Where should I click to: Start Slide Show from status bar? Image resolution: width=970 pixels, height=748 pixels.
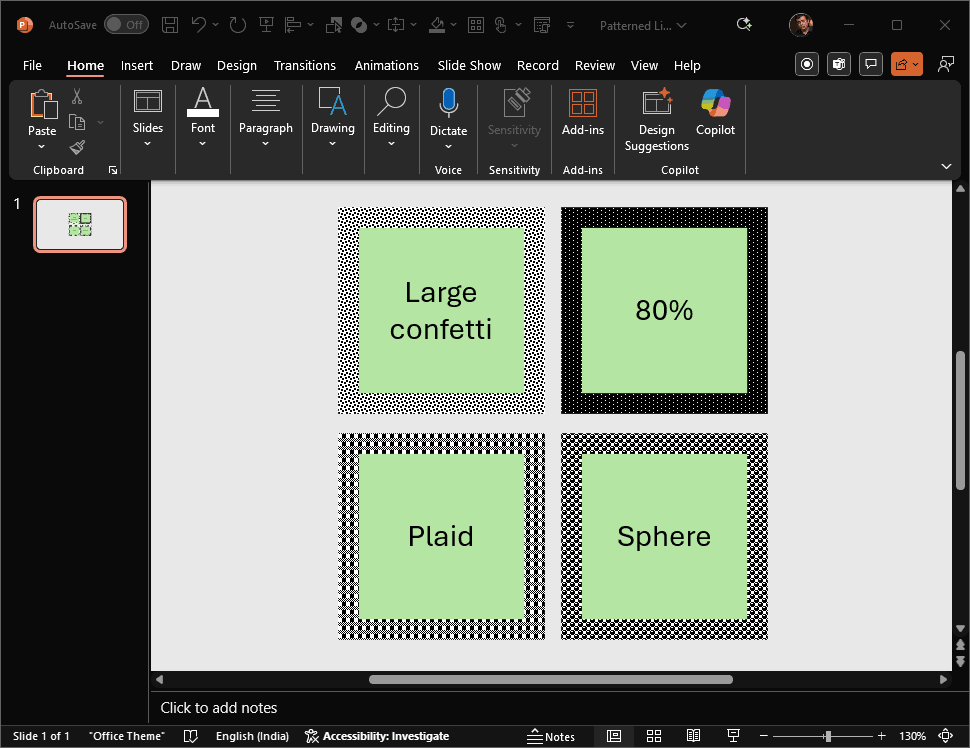(x=733, y=735)
